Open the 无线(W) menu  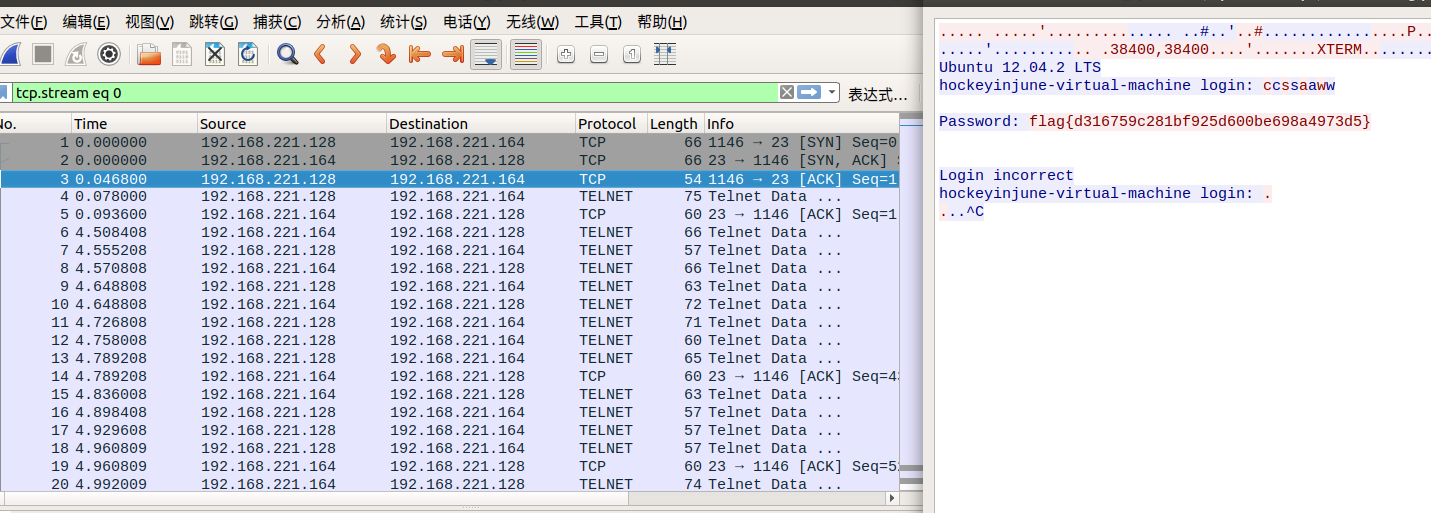532,22
